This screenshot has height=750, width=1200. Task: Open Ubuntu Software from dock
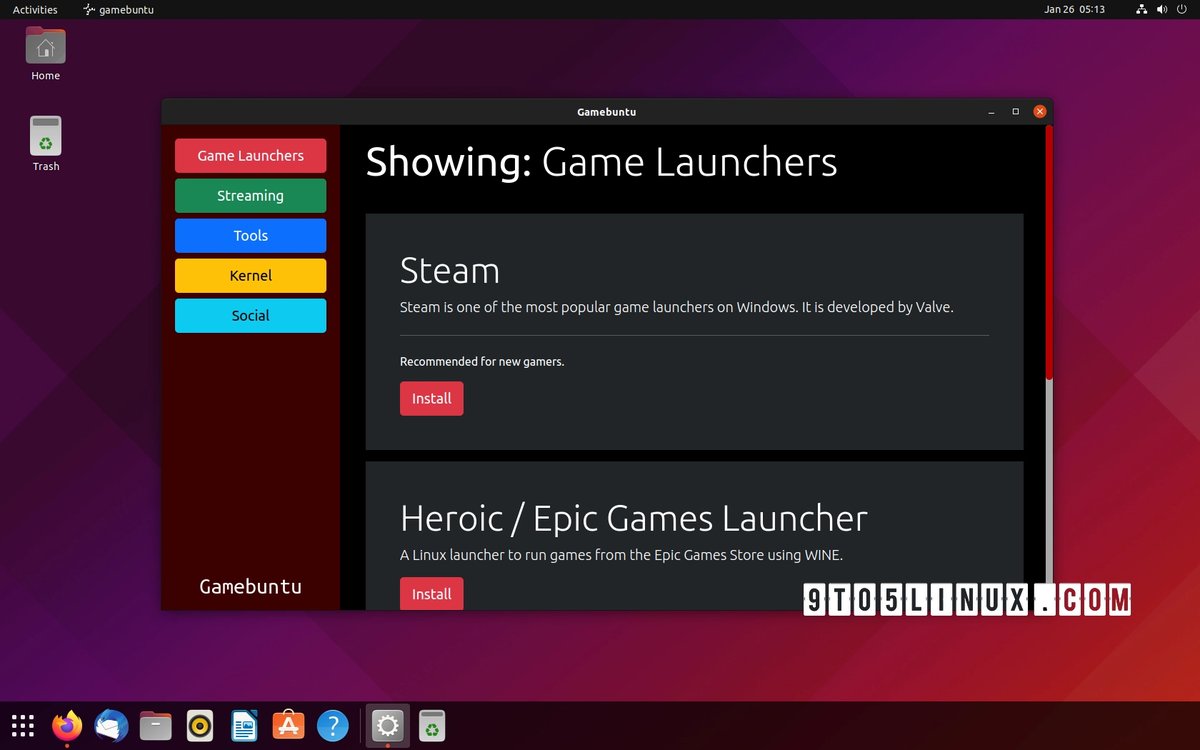(x=288, y=726)
